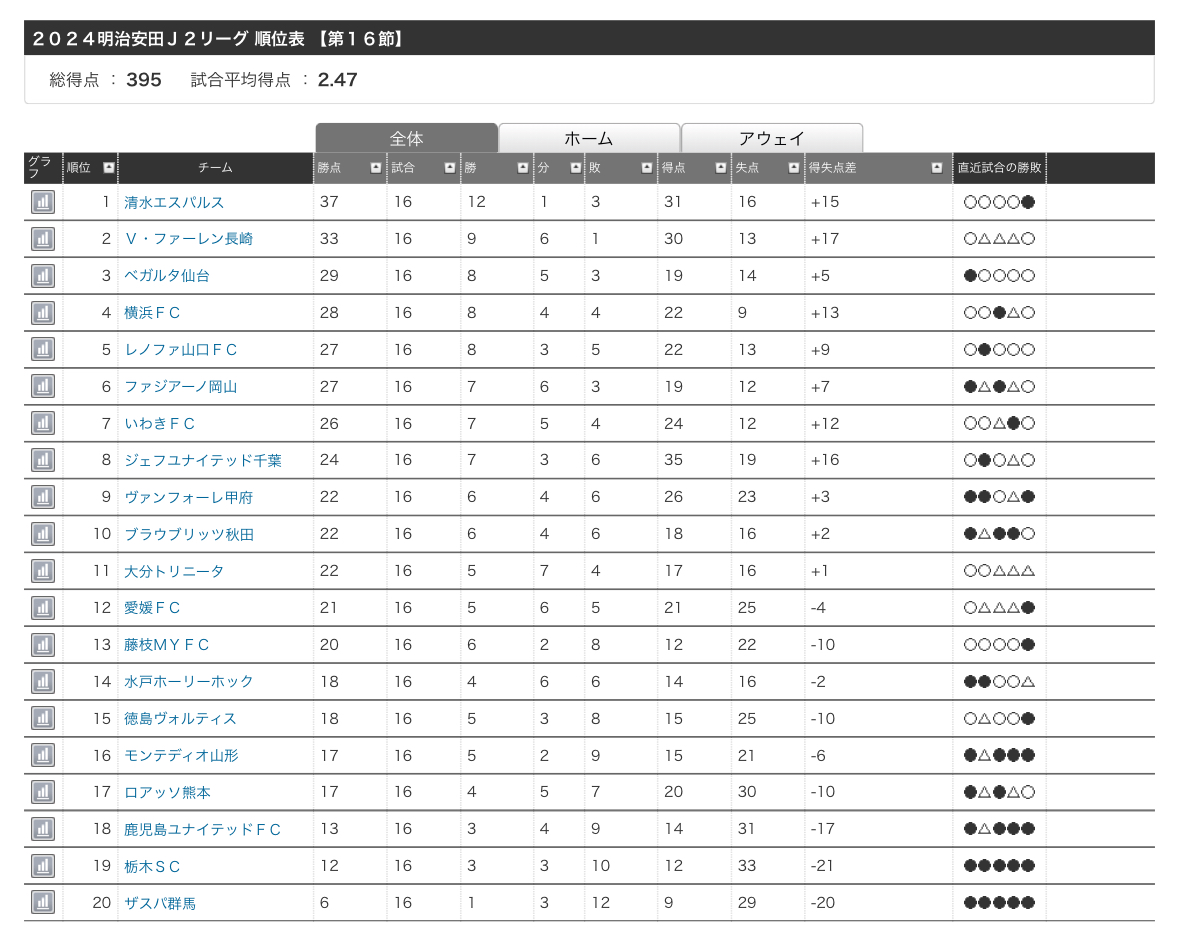The height and width of the screenshot is (936, 1179).
Task: Click the 直近試合の勝敗 column header
Action: (x=999, y=168)
